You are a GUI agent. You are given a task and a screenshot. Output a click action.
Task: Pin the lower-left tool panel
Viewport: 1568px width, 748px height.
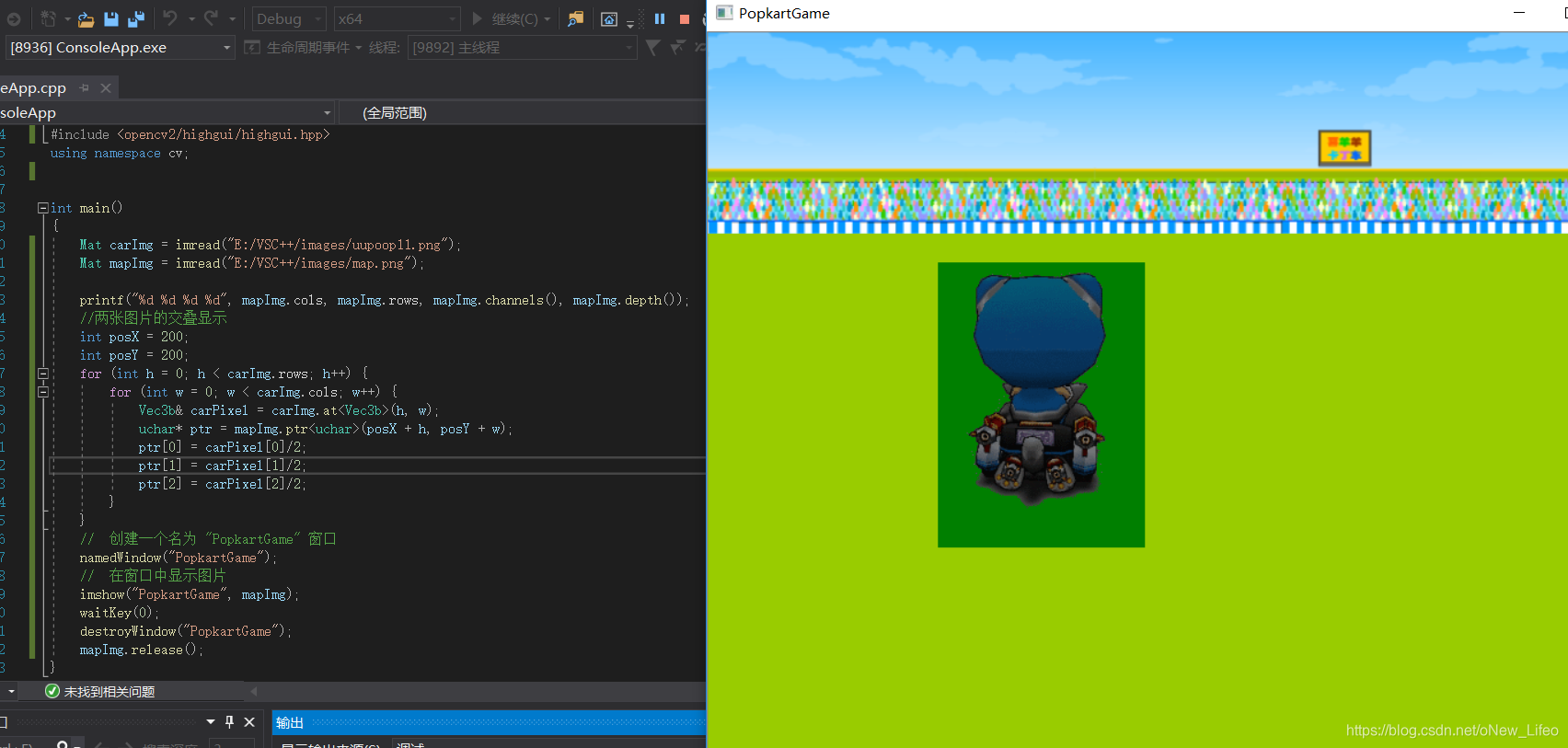pyautogui.click(x=230, y=722)
